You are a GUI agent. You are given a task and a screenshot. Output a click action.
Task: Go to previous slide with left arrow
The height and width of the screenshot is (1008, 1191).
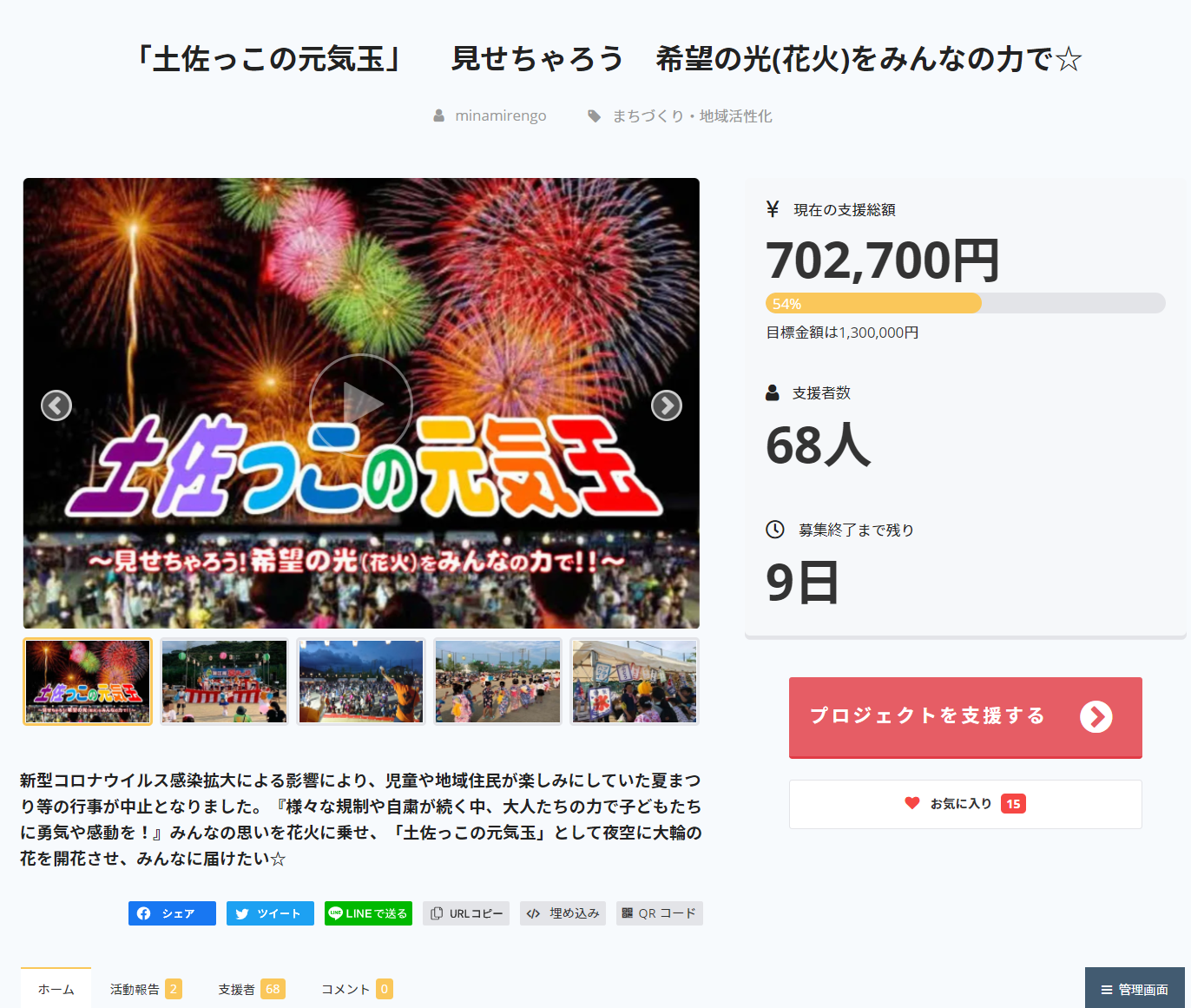(x=56, y=405)
